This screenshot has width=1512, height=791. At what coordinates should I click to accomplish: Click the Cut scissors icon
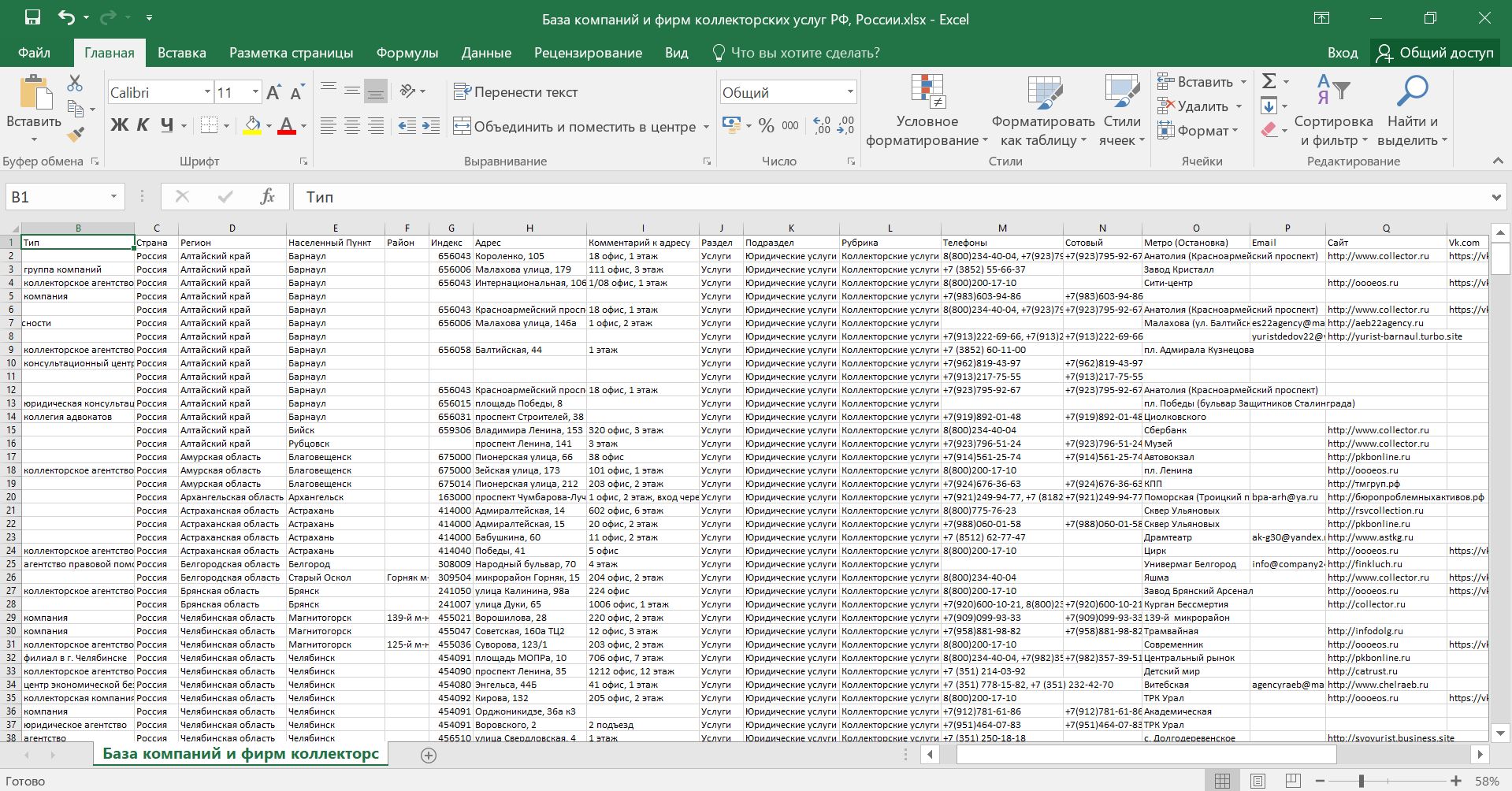point(76,84)
